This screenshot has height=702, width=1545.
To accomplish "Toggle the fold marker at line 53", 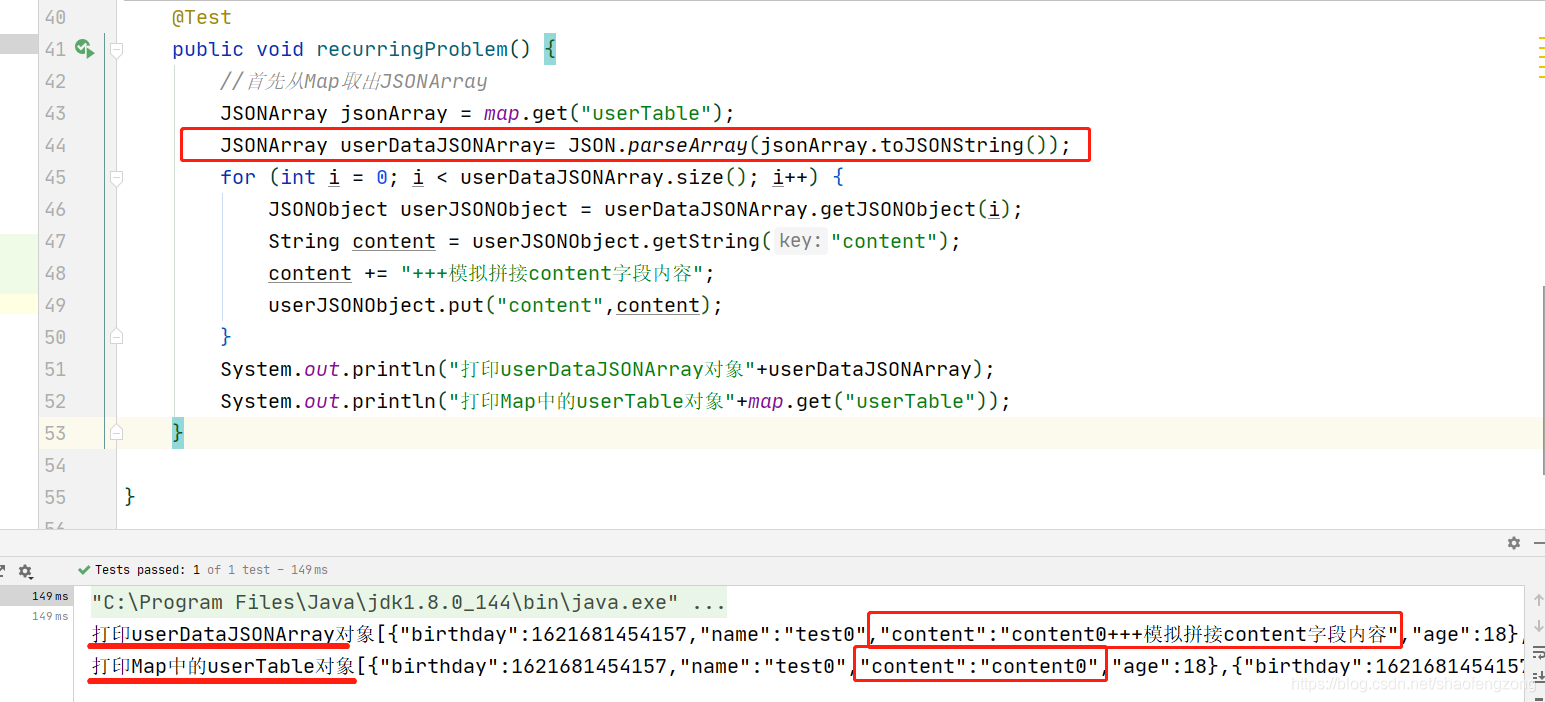I will tap(116, 432).
